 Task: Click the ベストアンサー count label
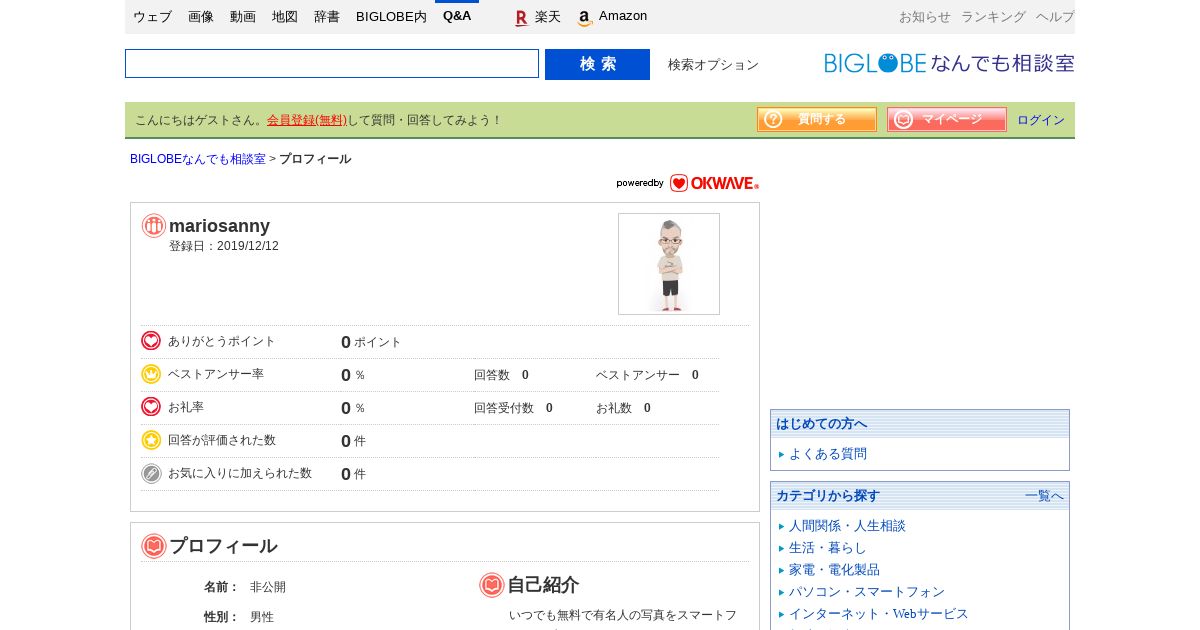coord(638,375)
